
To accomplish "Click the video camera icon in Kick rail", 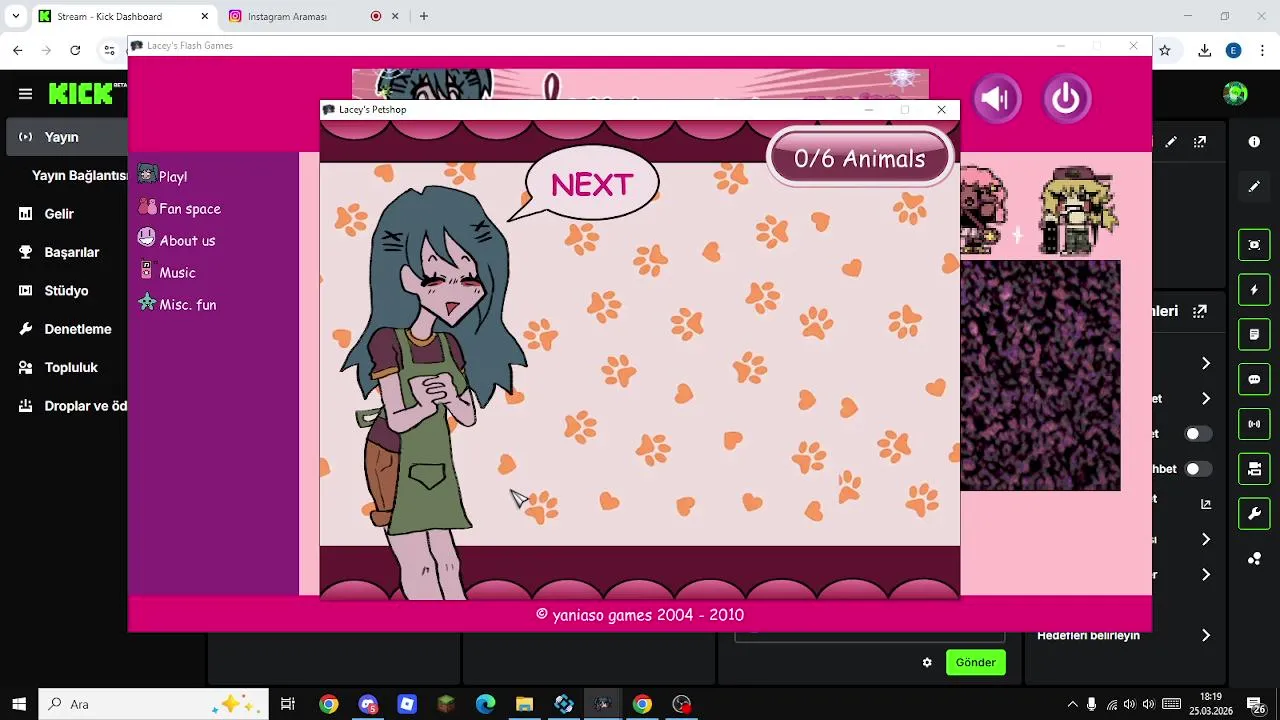I will (x=1254, y=469).
